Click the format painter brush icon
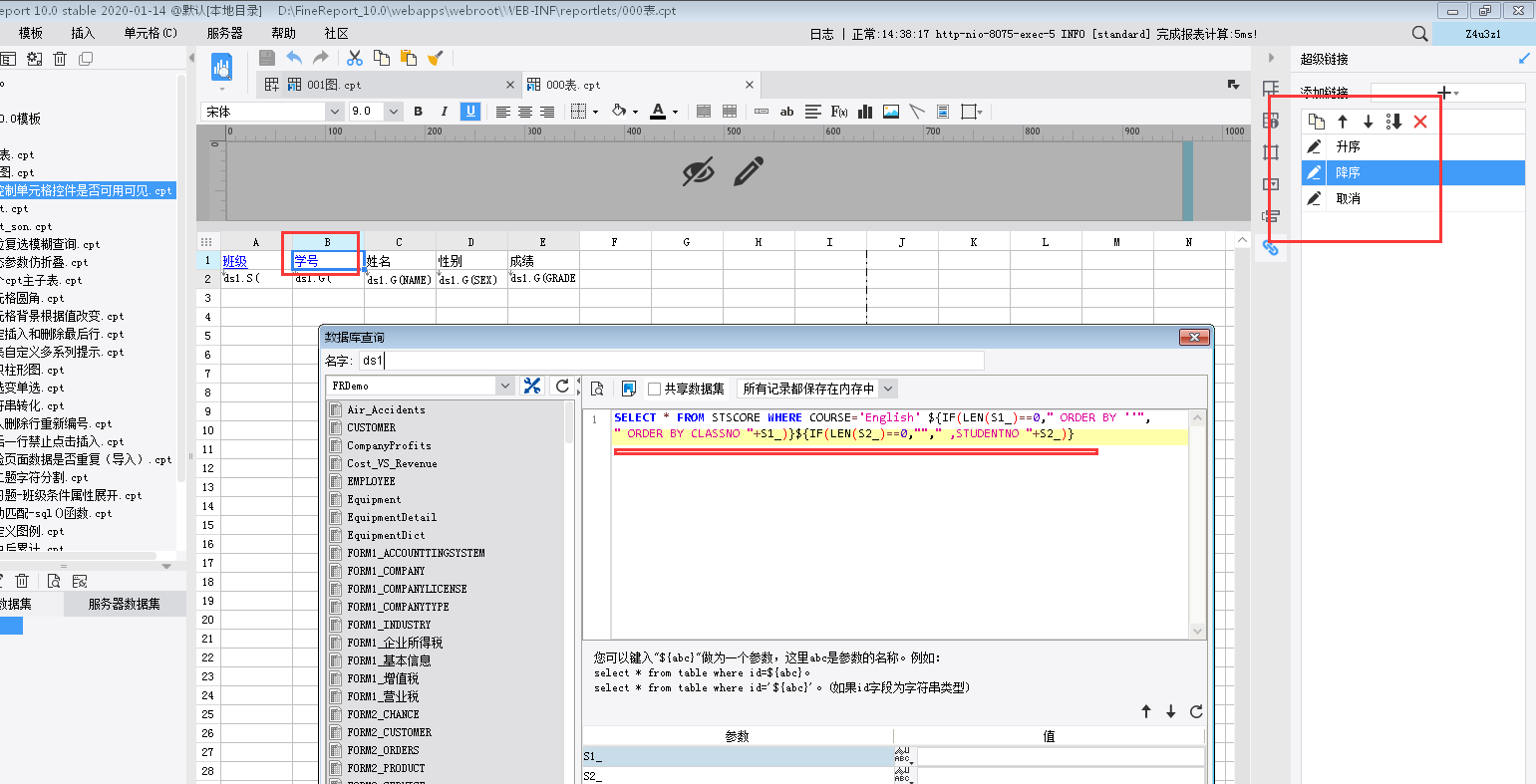Viewport: 1536px width, 784px height. click(x=435, y=58)
